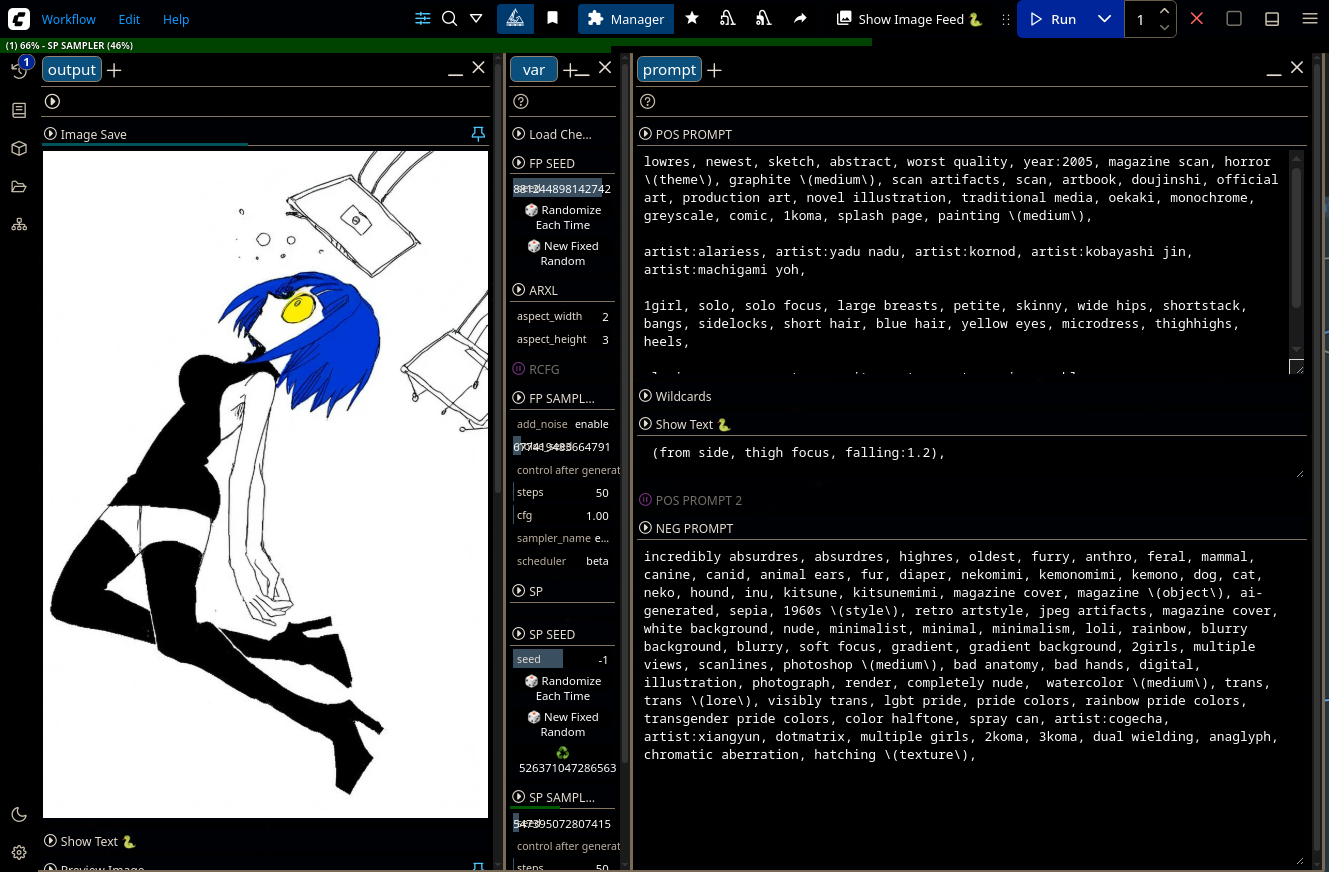Adjust the SP SEED seed slider
Viewport: 1329px width, 872px height.
point(562,659)
